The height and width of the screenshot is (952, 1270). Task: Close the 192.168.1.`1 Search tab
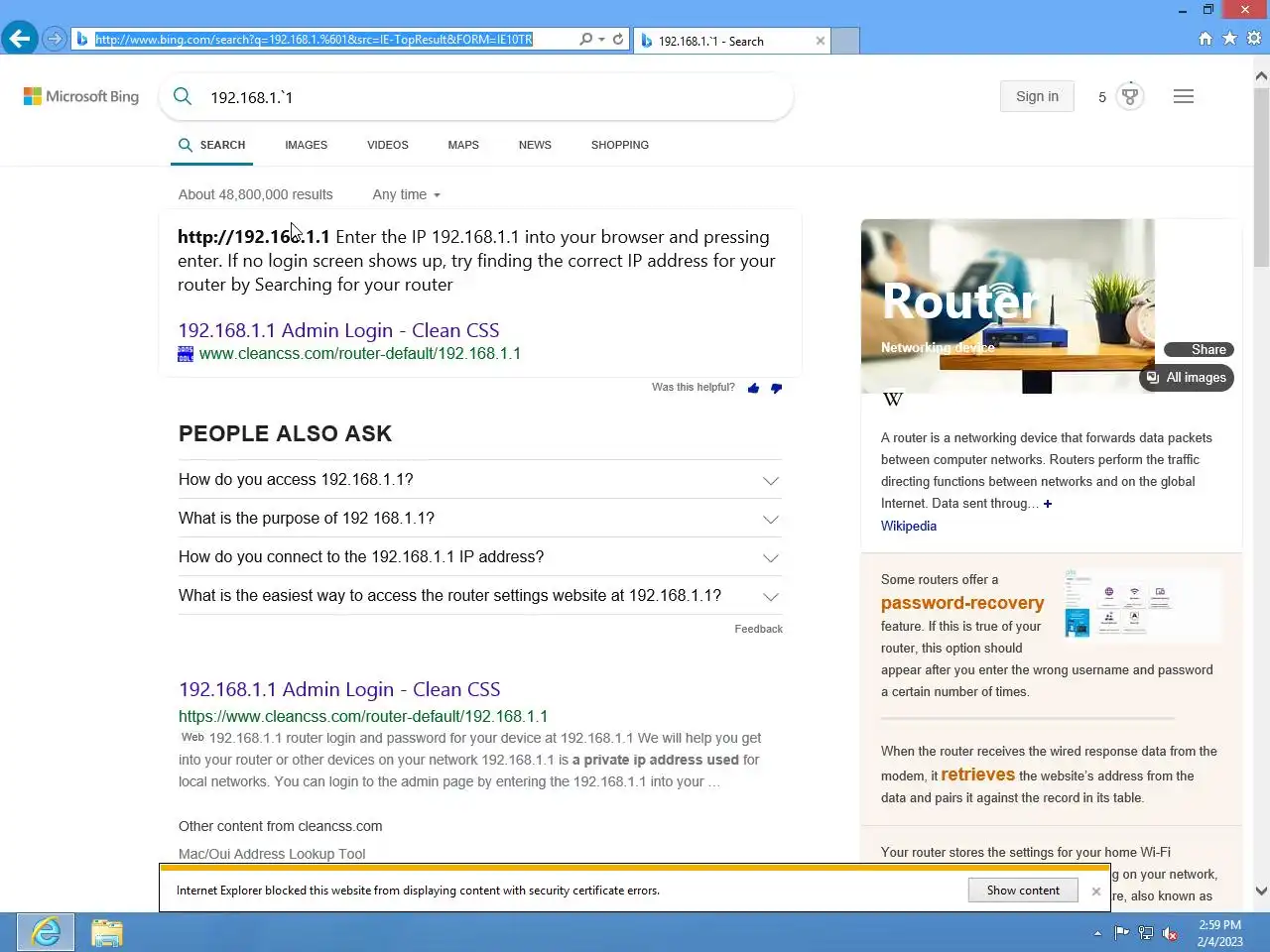point(821,41)
